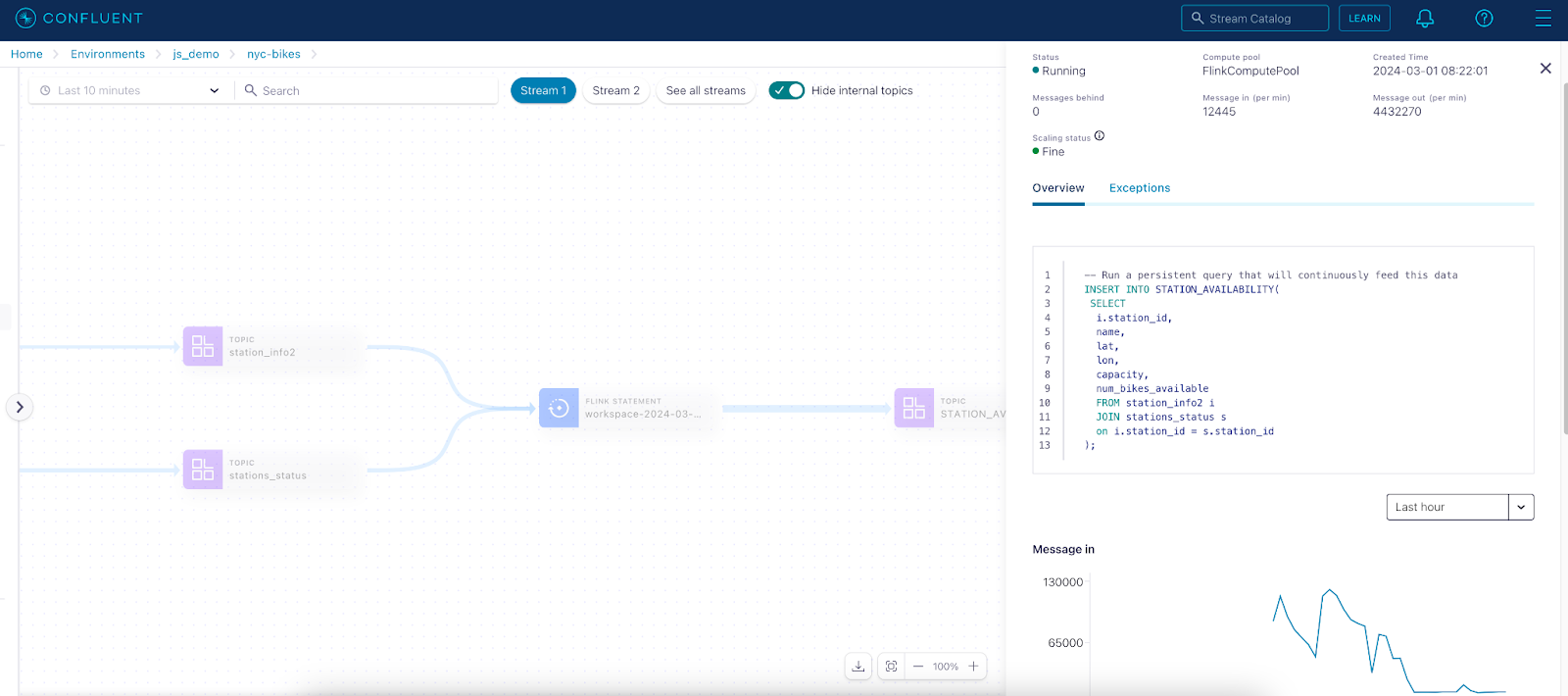
Task: Open nyc-bikes breadcrumb link
Action: (x=273, y=54)
